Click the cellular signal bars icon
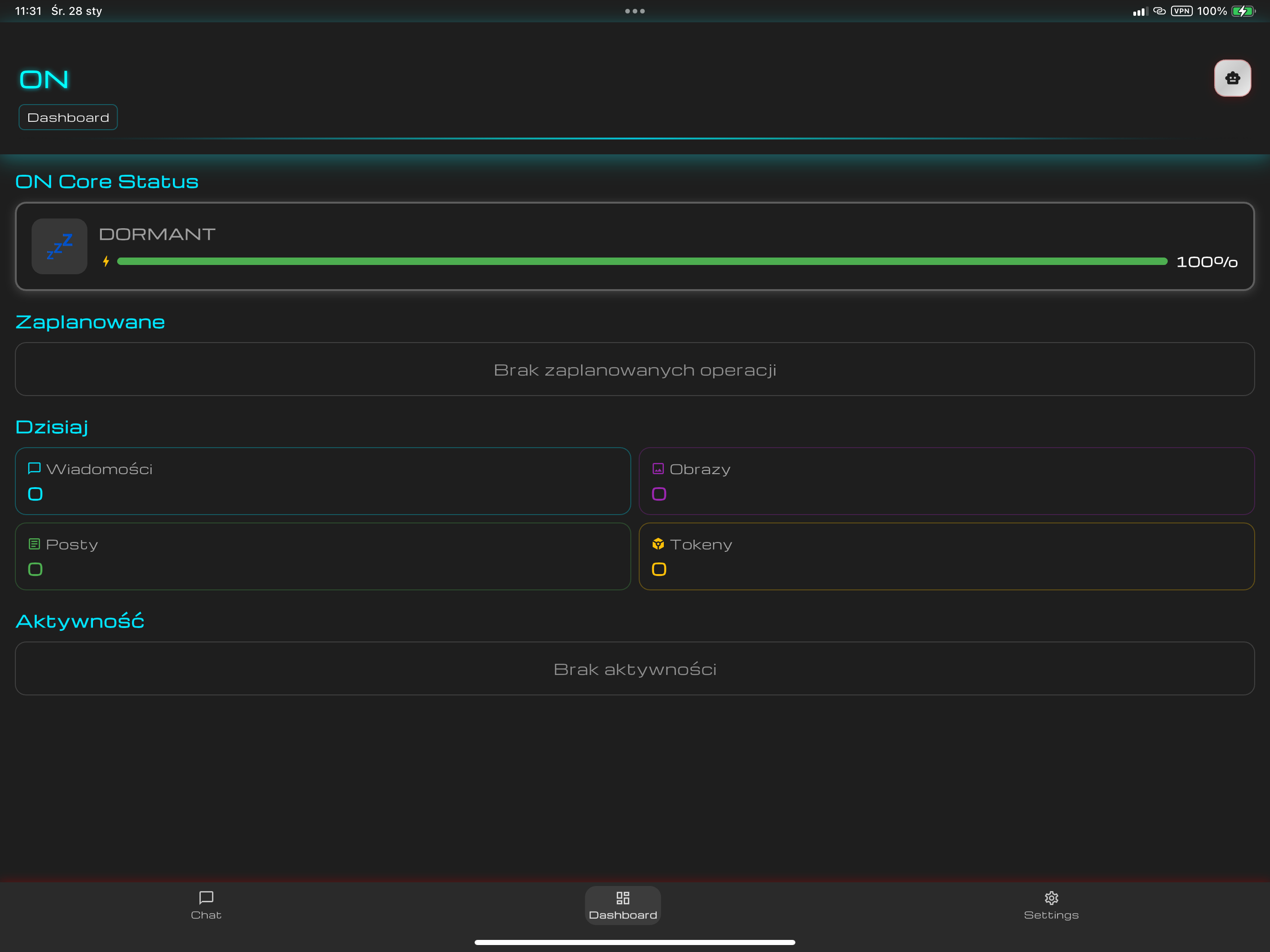Screen dimensions: 1270x952 click(x=1140, y=12)
